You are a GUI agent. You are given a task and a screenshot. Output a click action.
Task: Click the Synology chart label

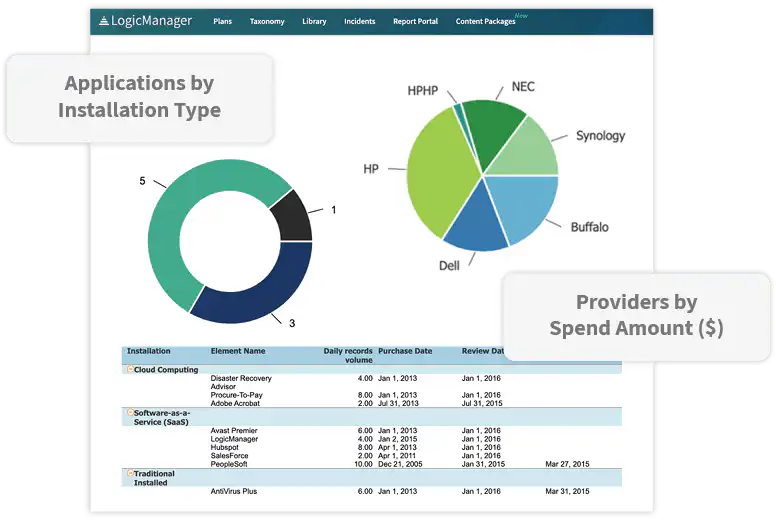(x=600, y=136)
